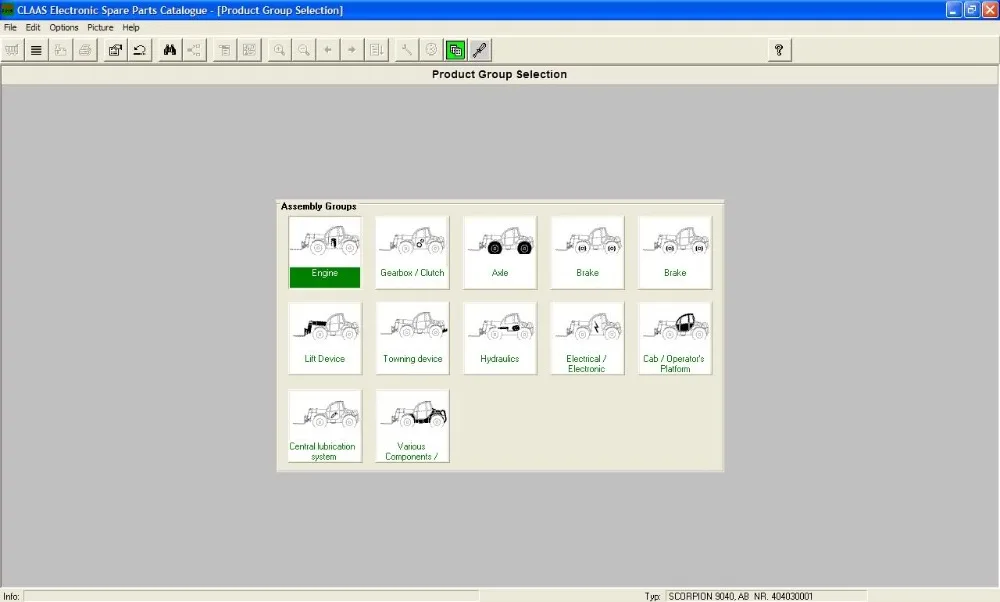Click the properties folder toolbar icon
This screenshot has width=1000, height=602.
(115, 50)
